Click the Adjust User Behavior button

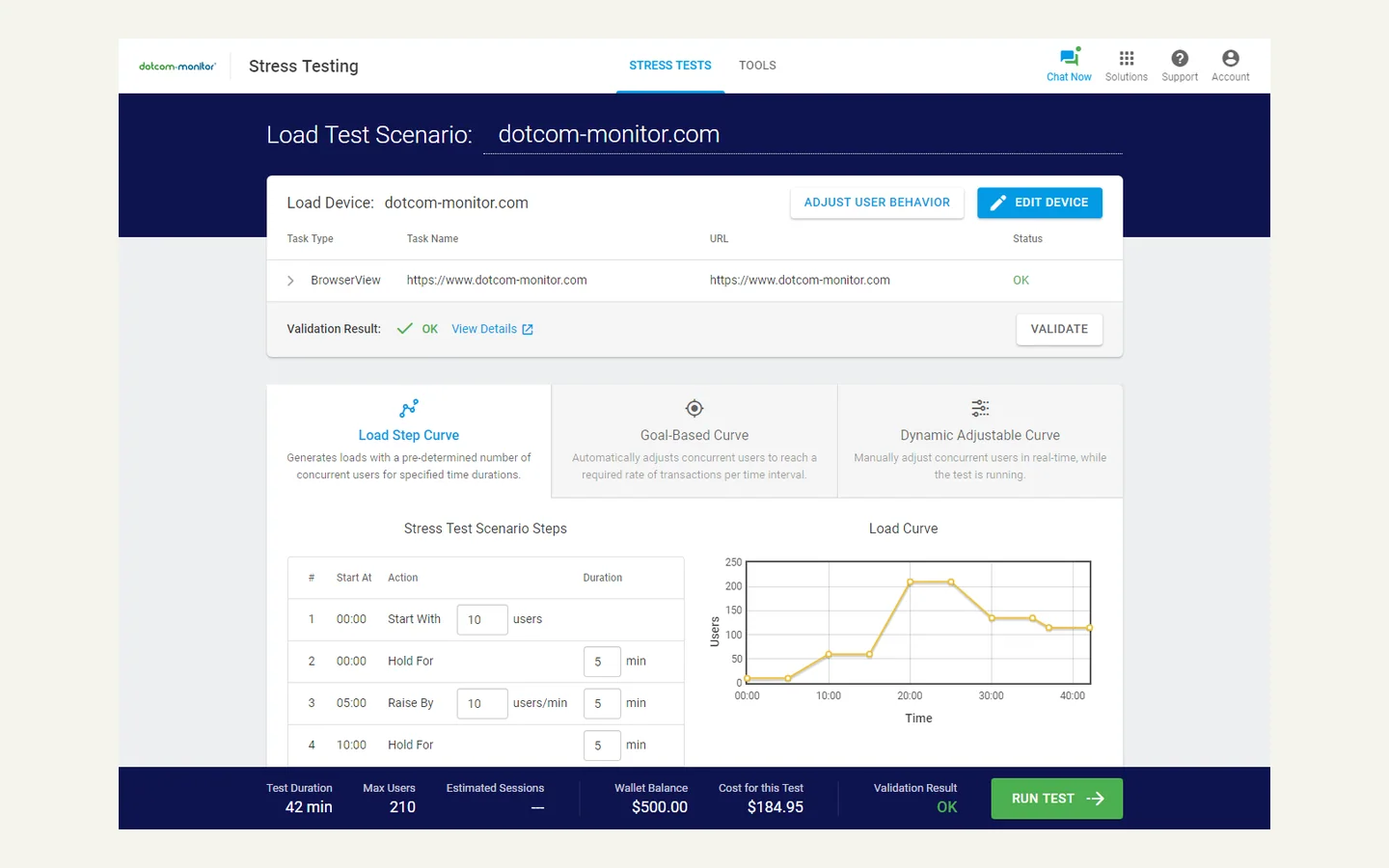point(877,203)
